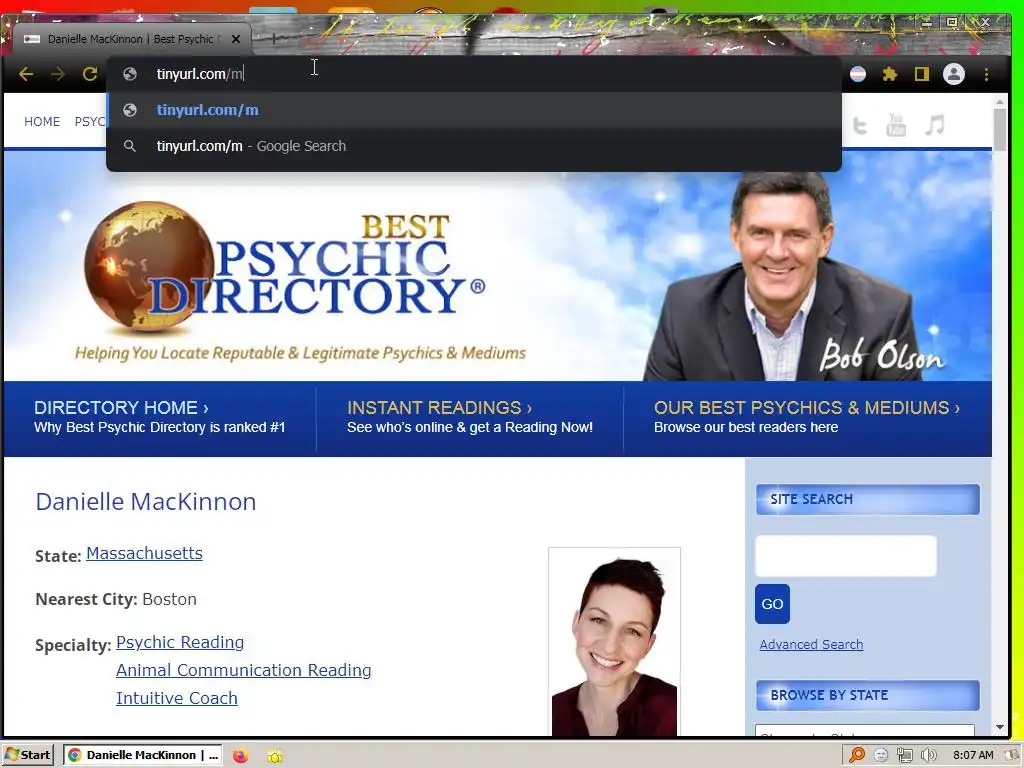Image resolution: width=1024 pixels, height=768 pixels.
Task: Click the Danielle MacKinnon page heading
Action: click(x=146, y=502)
